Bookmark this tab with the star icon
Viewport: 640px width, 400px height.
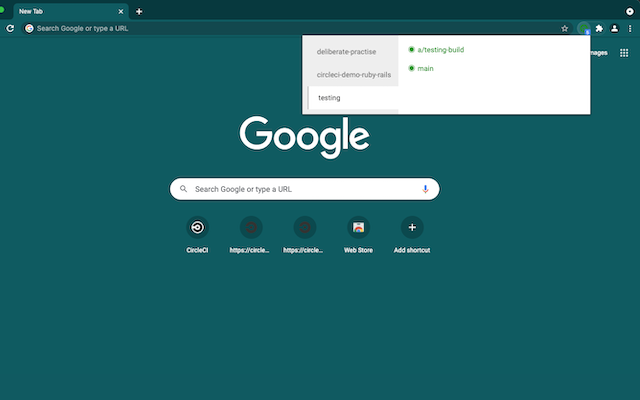click(564, 28)
